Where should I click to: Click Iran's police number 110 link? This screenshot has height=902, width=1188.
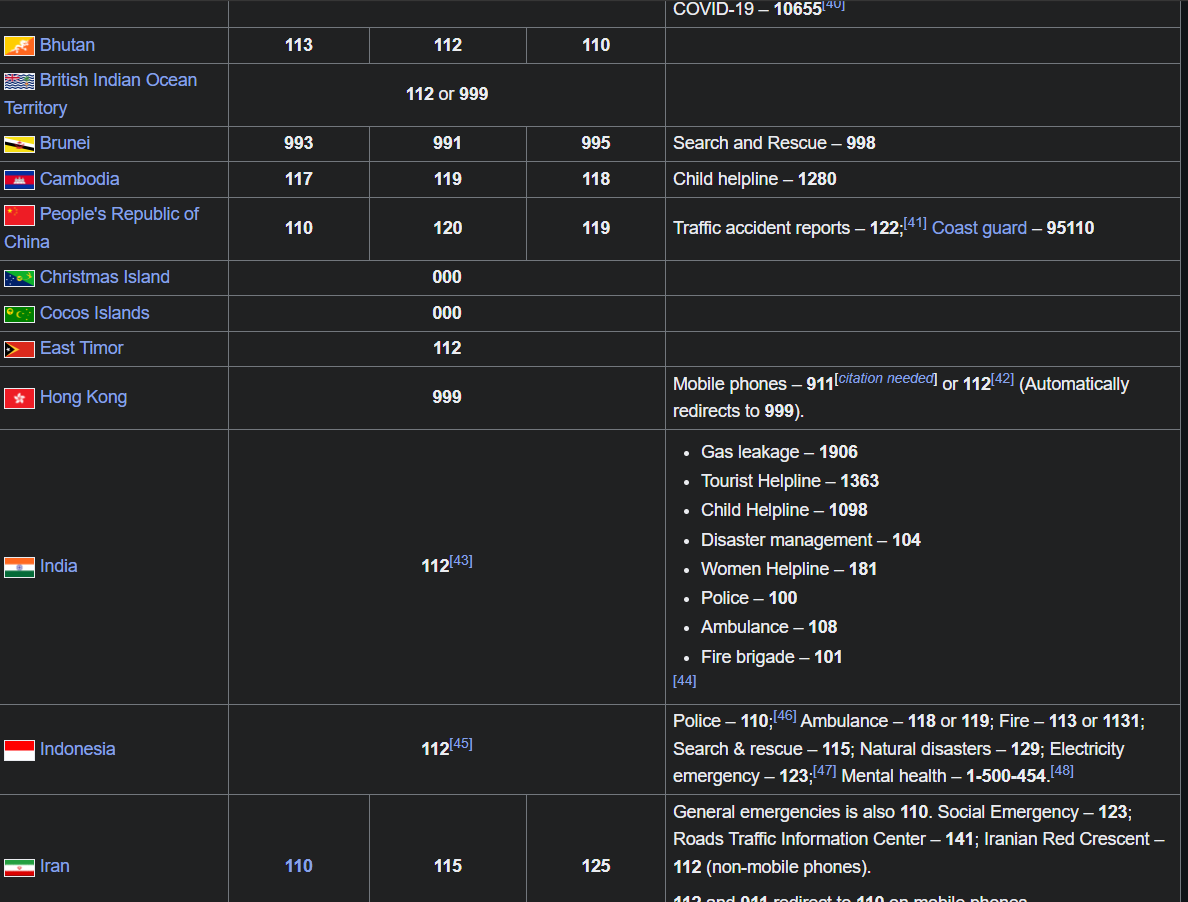tap(299, 866)
